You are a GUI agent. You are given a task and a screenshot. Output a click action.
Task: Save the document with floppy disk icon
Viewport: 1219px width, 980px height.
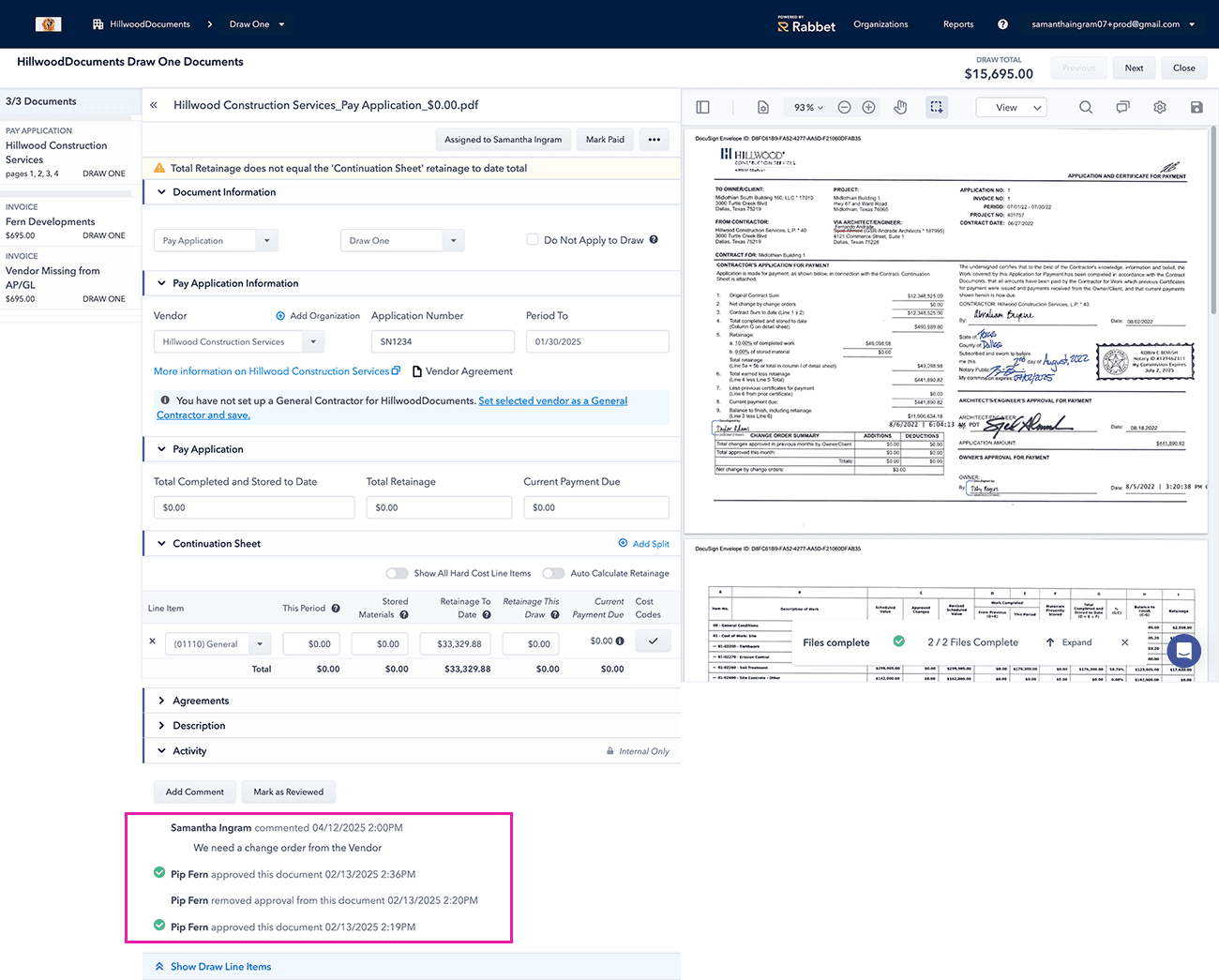point(1196,108)
